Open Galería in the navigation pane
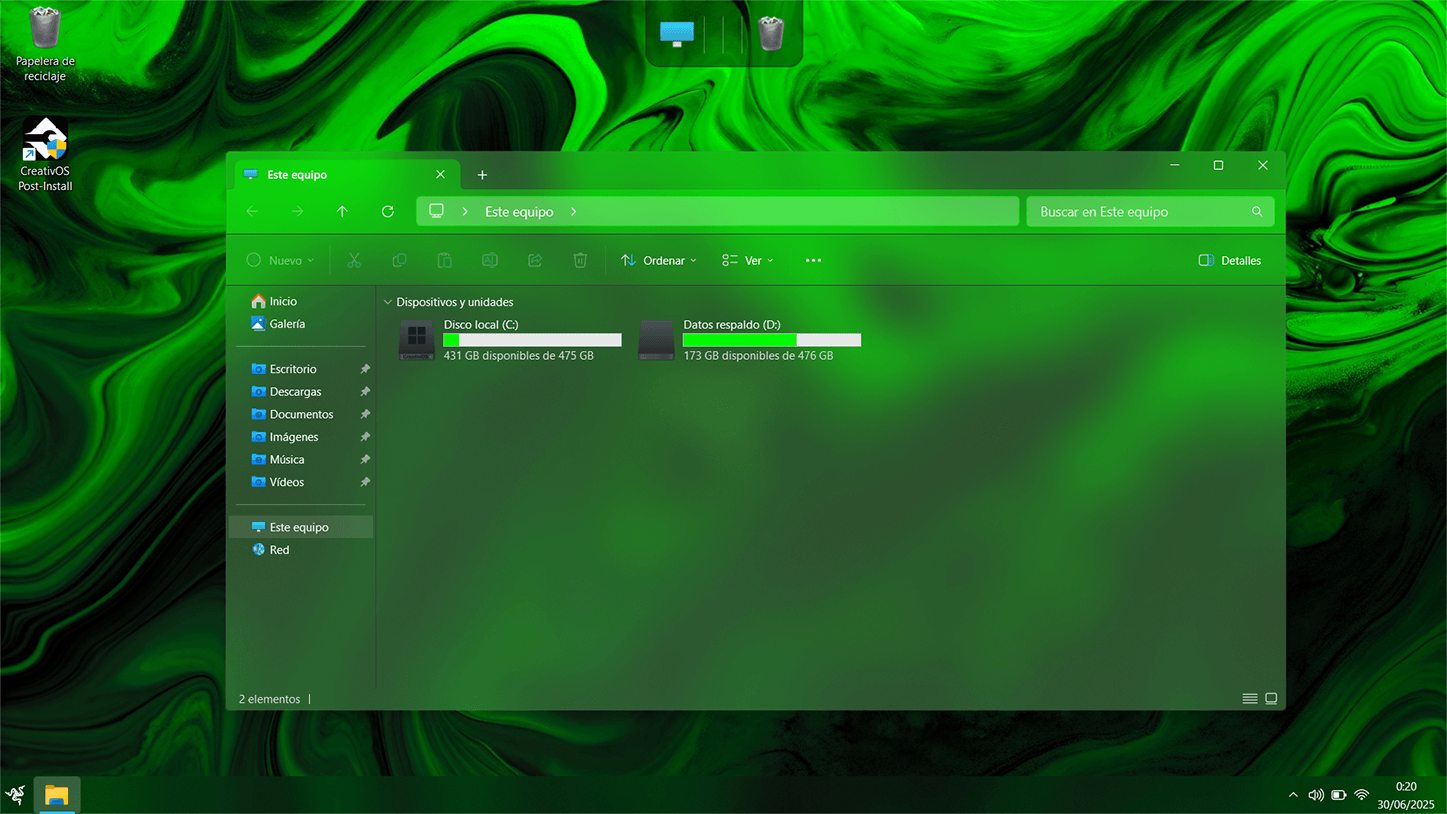The width and height of the screenshot is (1447, 814). click(x=287, y=324)
